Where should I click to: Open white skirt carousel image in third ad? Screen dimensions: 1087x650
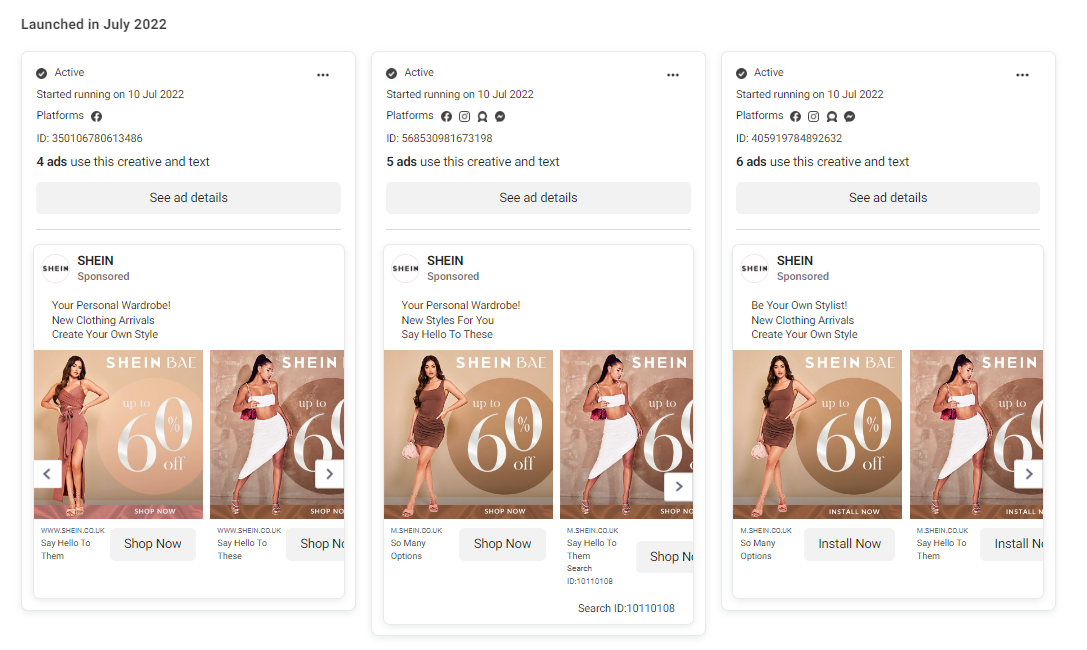point(976,434)
